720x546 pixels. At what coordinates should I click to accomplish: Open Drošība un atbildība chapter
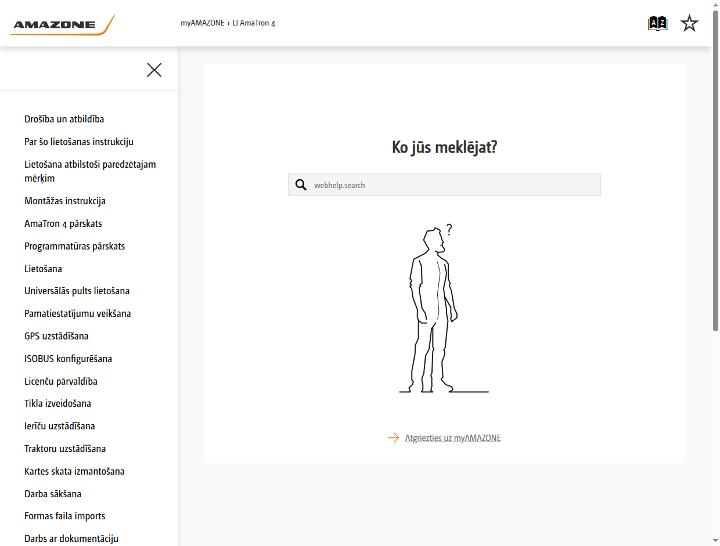tap(64, 119)
